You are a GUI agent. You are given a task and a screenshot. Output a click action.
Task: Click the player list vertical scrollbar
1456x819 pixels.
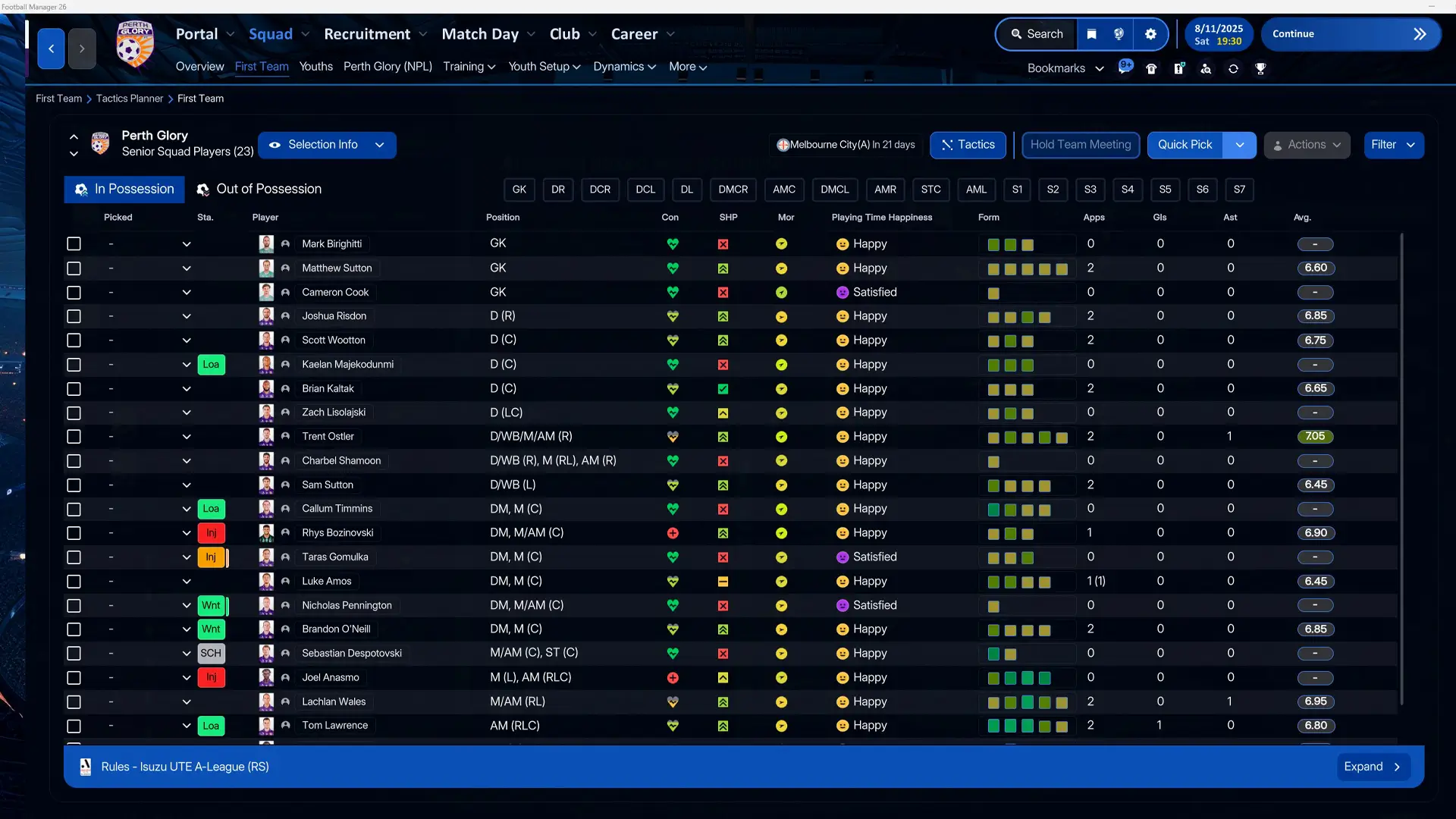[1401, 469]
